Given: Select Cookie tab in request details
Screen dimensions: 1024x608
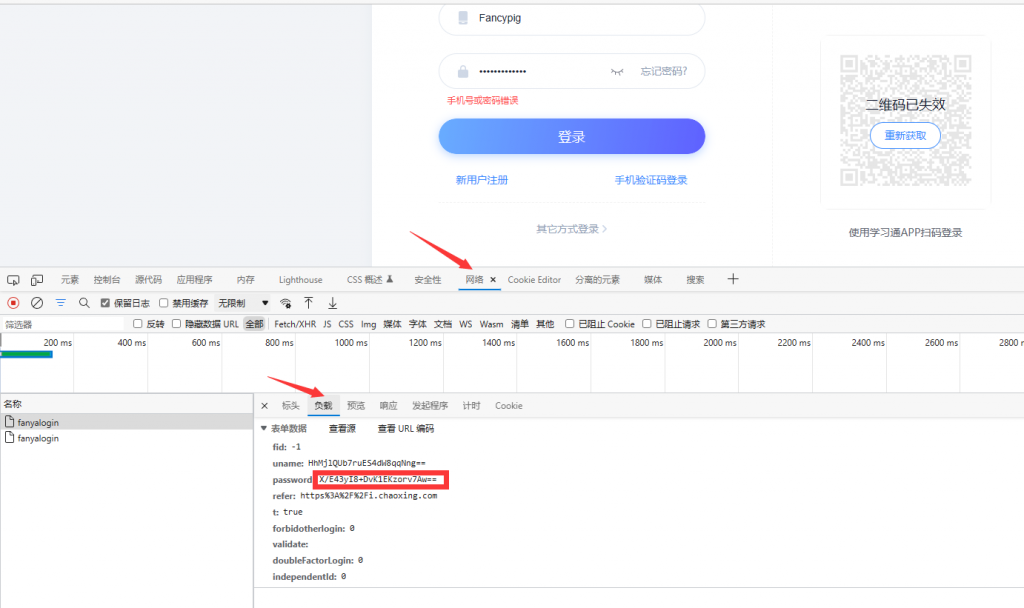Looking at the screenshot, I should [x=509, y=406].
